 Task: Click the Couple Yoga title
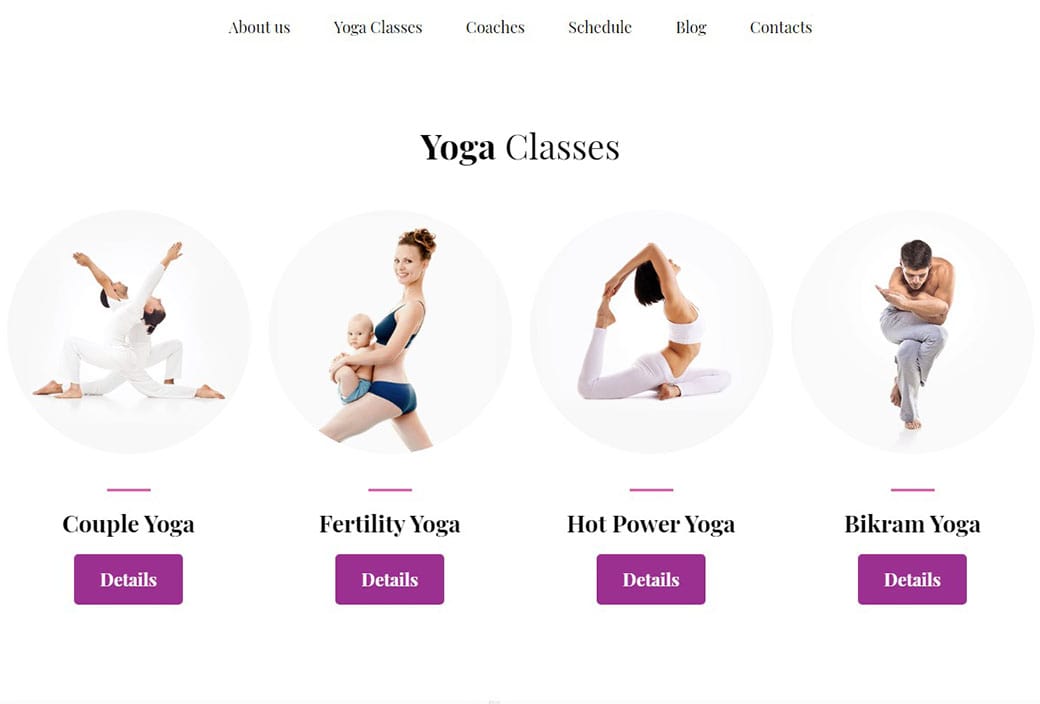pos(129,524)
